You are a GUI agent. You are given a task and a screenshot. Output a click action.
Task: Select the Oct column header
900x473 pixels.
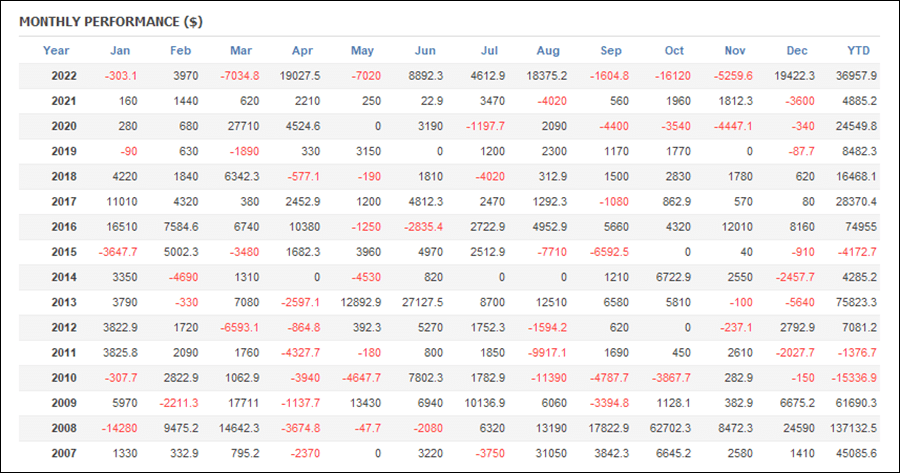pos(674,51)
